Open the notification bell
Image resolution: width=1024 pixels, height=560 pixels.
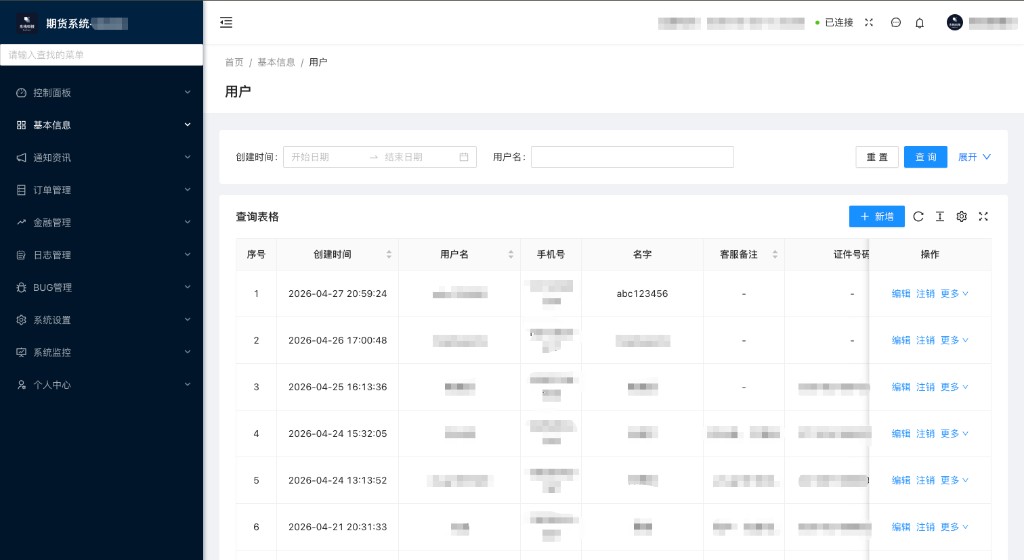coord(920,23)
